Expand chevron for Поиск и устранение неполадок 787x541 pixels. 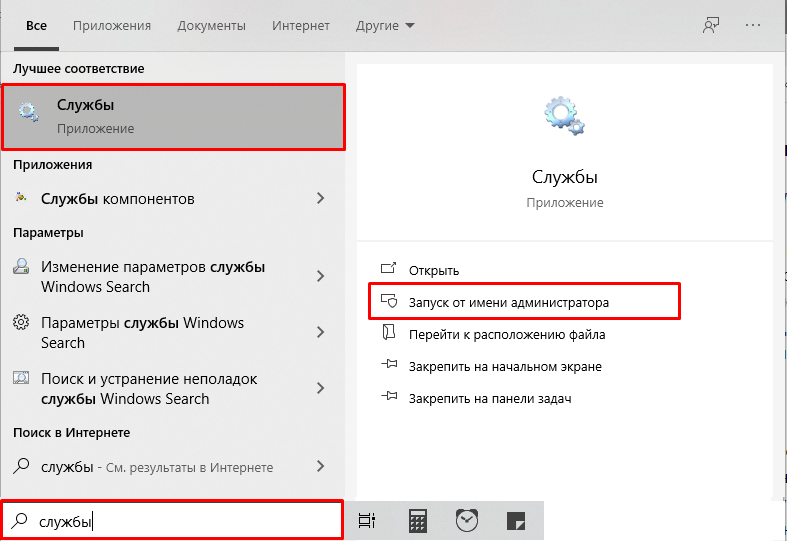click(x=321, y=388)
